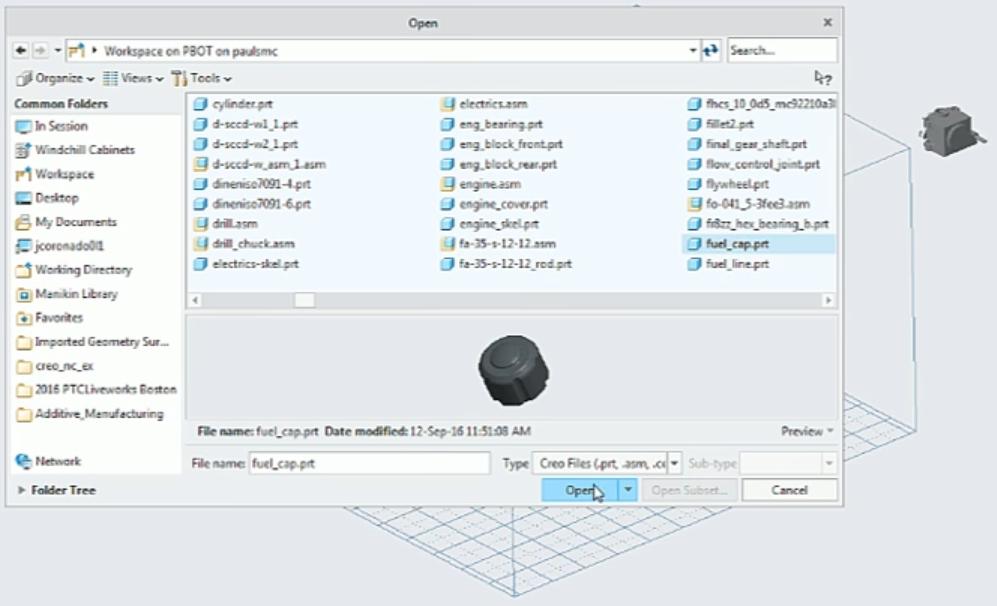Open the Manikin Library

pos(67,294)
